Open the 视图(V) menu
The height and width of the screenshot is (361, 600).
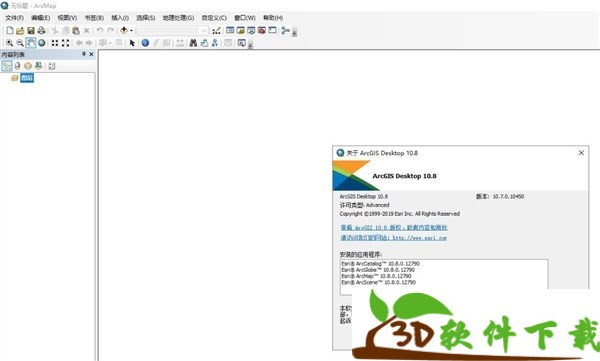click(67, 18)
